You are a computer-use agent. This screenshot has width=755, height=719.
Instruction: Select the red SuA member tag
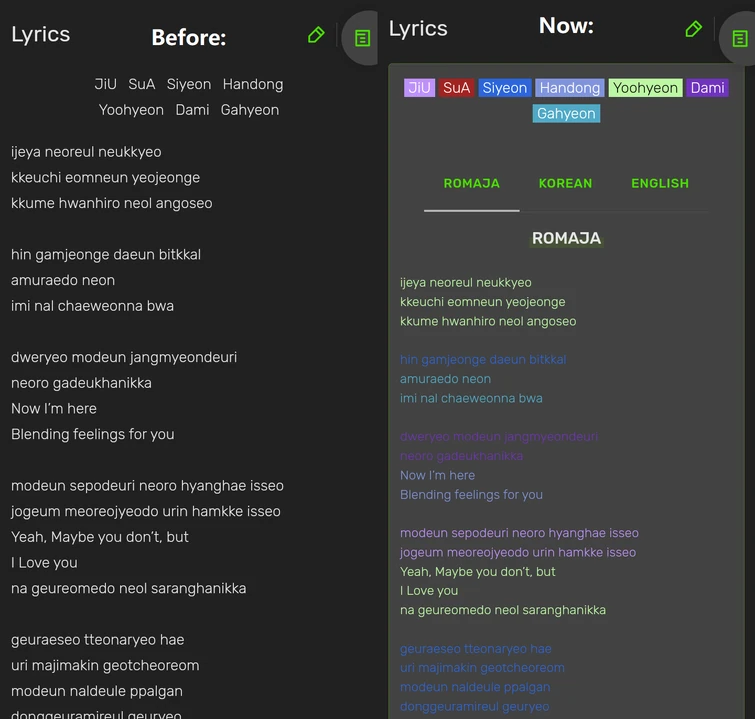[456, 88]
